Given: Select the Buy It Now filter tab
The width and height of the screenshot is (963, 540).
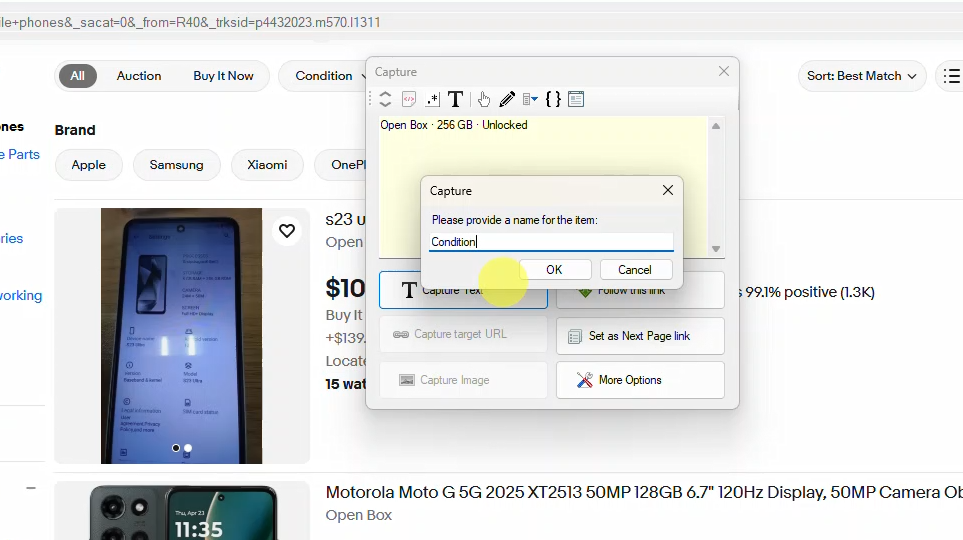Looking at the screenshot, I should (x=224, y=76).
